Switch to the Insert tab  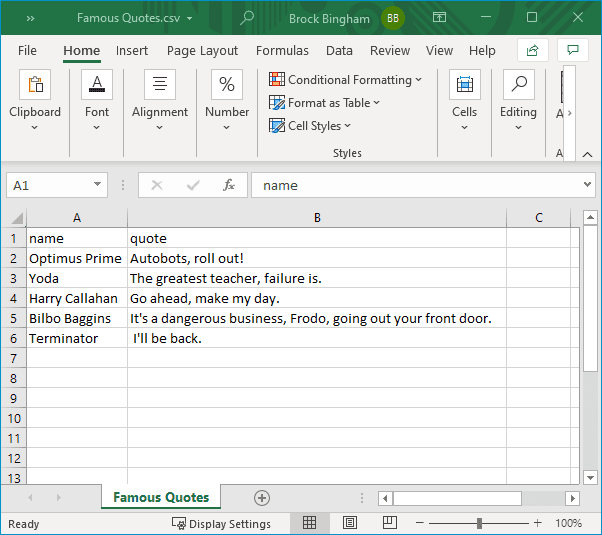[x=132, y=51]
